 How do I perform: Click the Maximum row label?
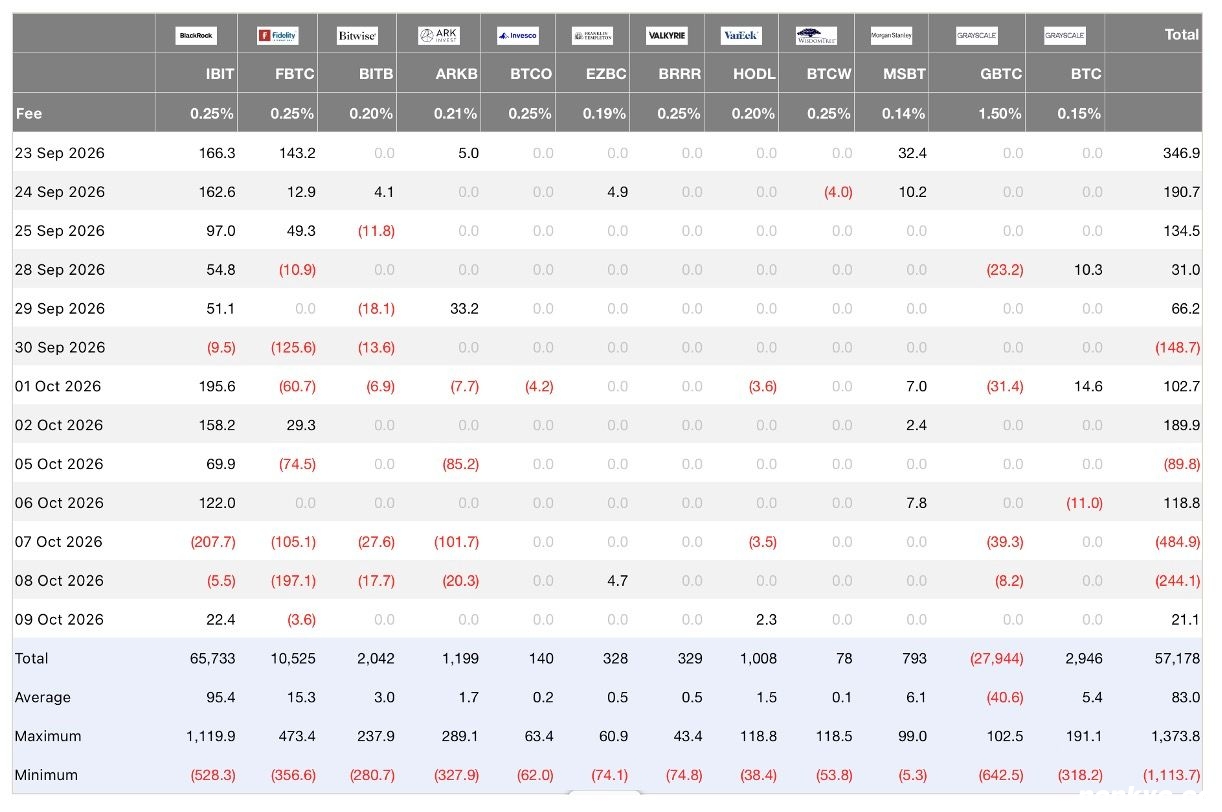(x=48, y=737)
